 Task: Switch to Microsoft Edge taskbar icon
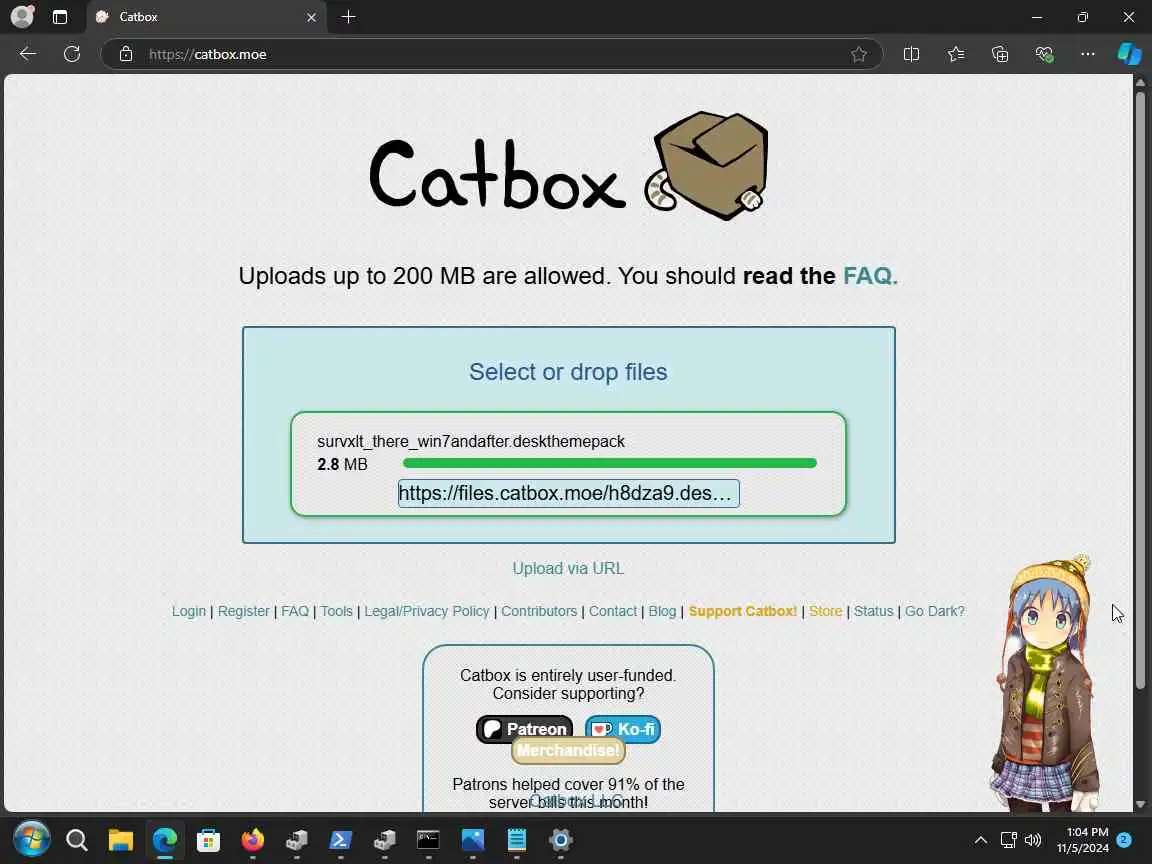165,839
